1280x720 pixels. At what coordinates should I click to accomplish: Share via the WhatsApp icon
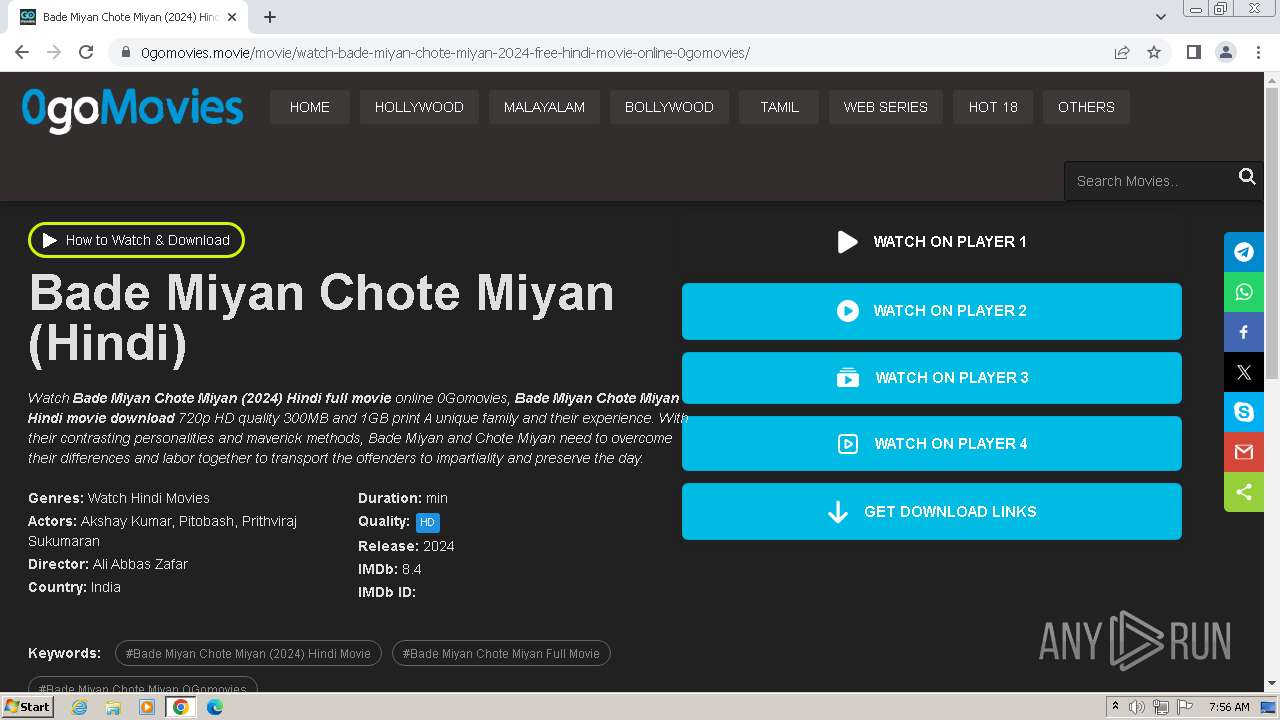click(x=1244, y=292)
